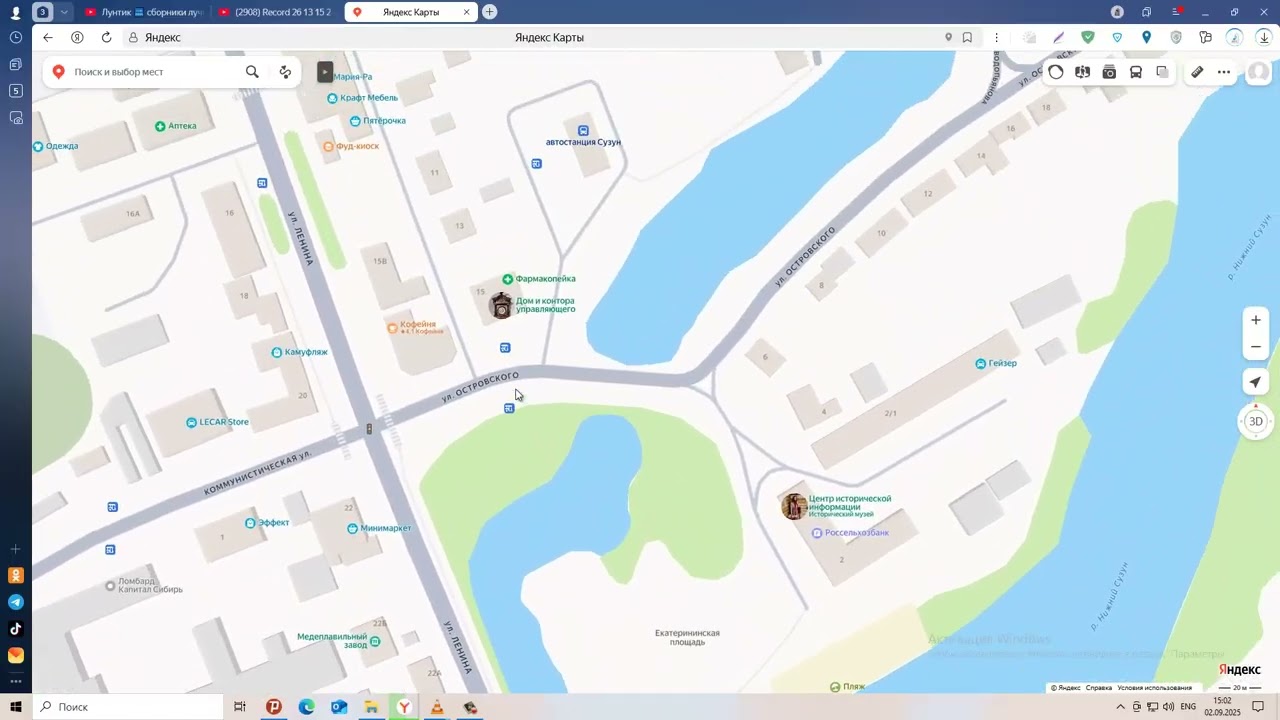This screenshot has height=720, width=1280.
Task: Open the downloads arrow in browser toolbar
Action: (x=1264, y=37)
